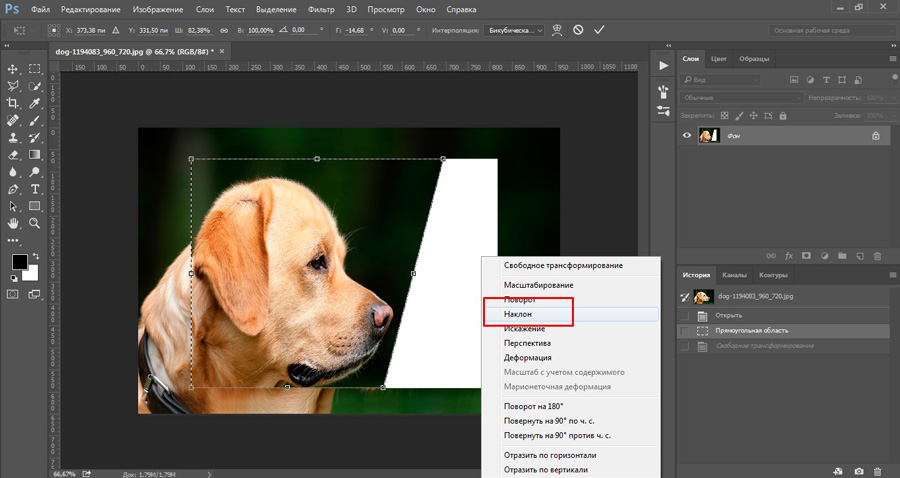
Task: Open the Фильтр menu in the menu bar
Action: point(322,9)
